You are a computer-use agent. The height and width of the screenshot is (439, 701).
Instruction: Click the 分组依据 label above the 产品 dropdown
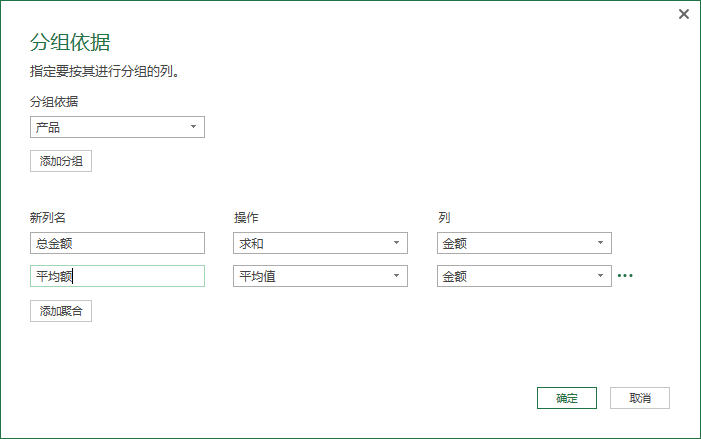tap(54, 101)
